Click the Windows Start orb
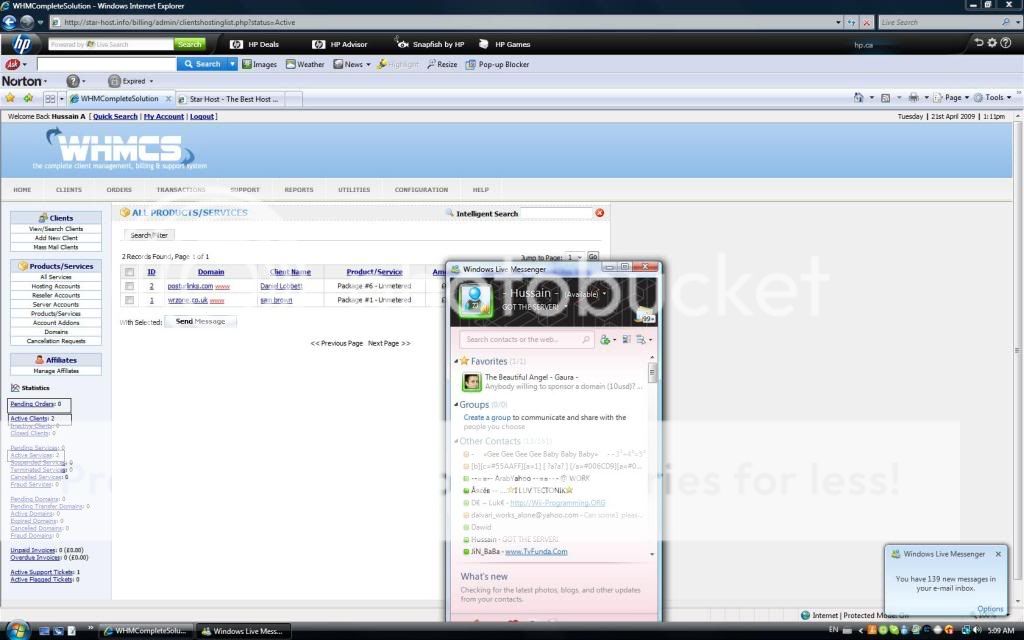The width and height of the screenshot is (1024, 640). click(18, 630)
